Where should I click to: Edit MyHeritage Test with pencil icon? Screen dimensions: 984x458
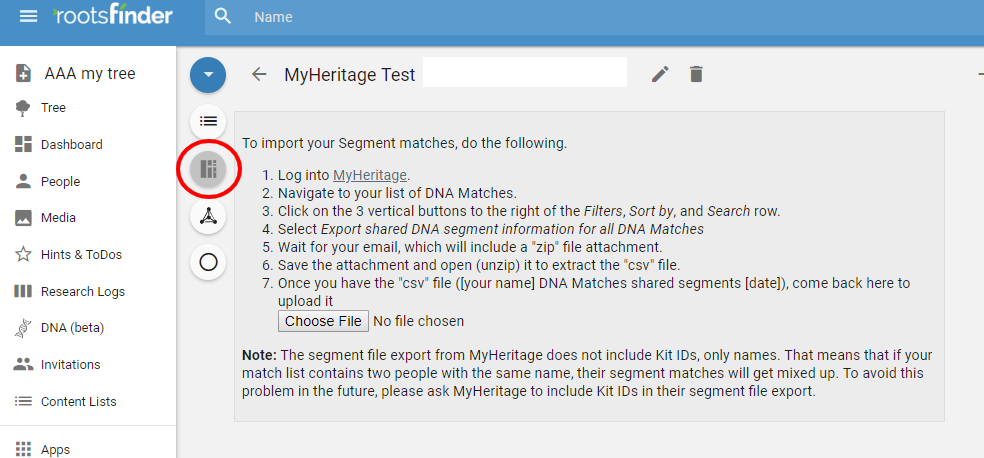(x=660, y=74)
